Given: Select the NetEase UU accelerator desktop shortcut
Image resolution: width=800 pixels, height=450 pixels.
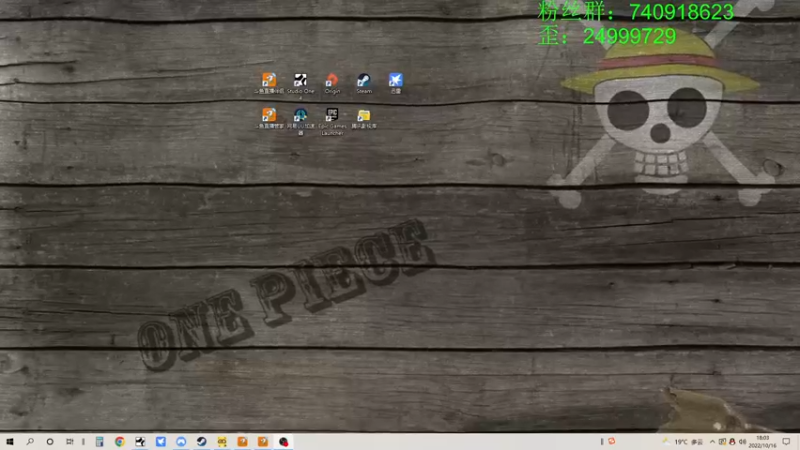Looking at the screenshot, I should tap(301, 121).
